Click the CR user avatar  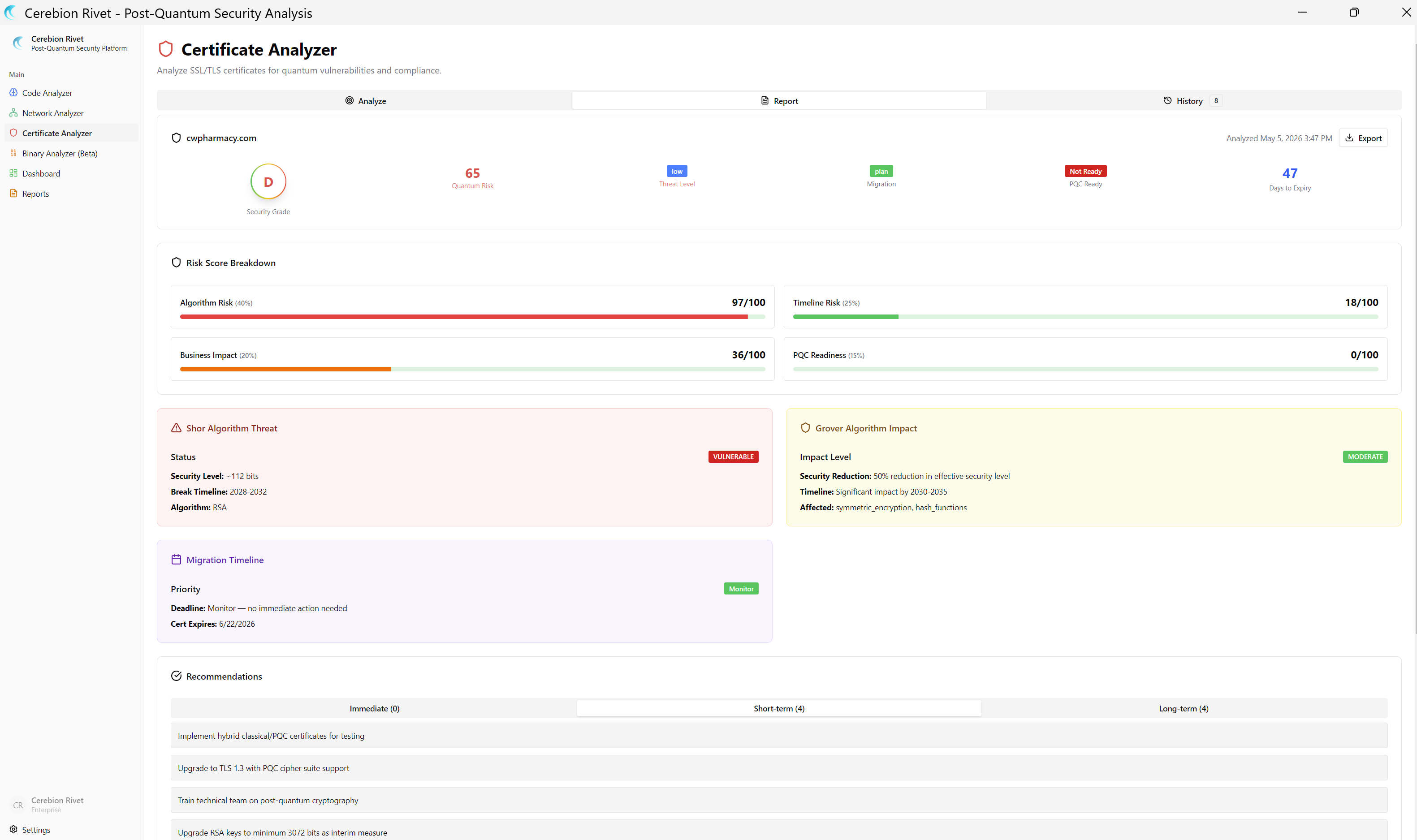coord(18,805)
